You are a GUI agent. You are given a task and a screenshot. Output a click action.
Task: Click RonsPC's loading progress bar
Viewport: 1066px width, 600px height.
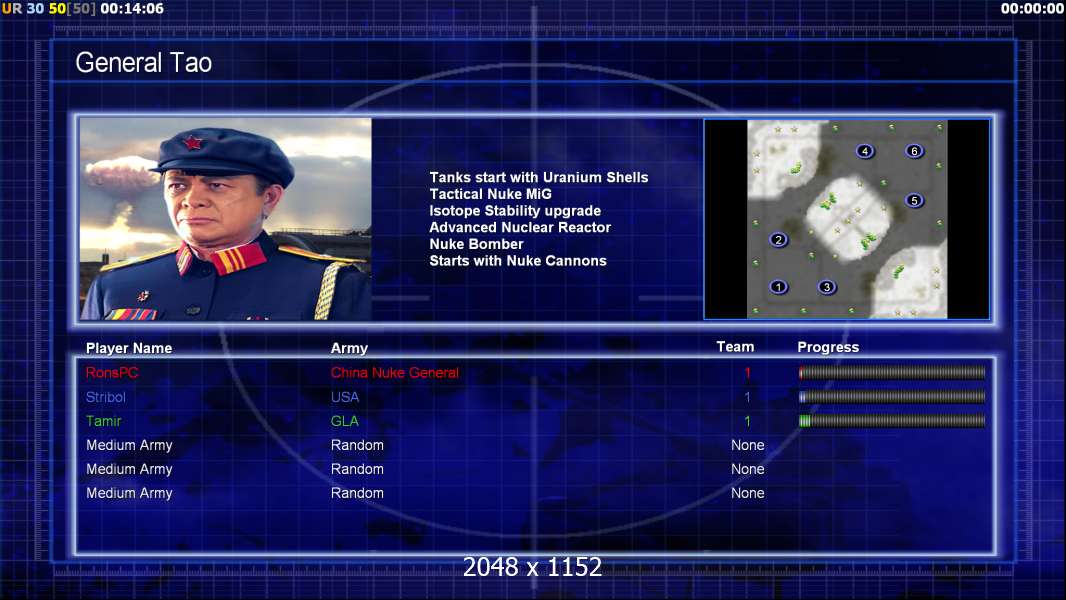coord(892,372)
